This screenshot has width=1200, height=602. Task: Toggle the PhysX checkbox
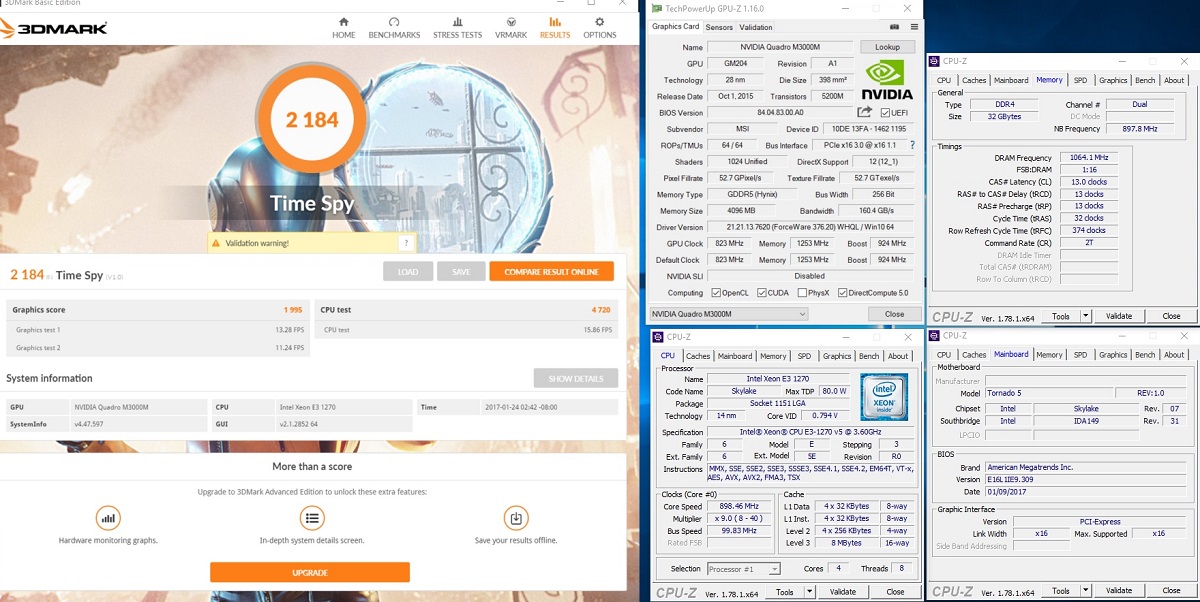pyautogui.click(x=800, y=293)
